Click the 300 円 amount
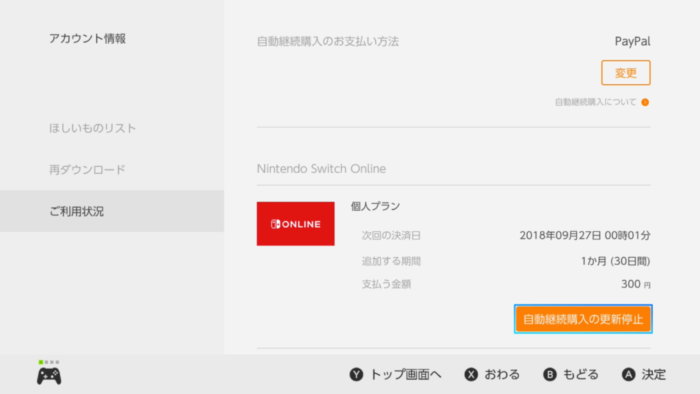 click(x=636, y=284)
